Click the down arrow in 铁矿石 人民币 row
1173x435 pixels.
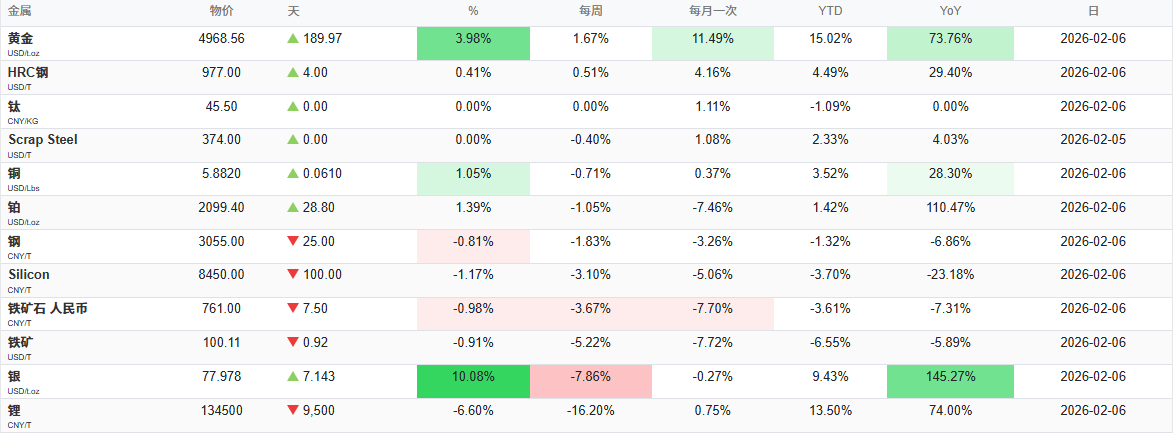(x=293, y=309)
